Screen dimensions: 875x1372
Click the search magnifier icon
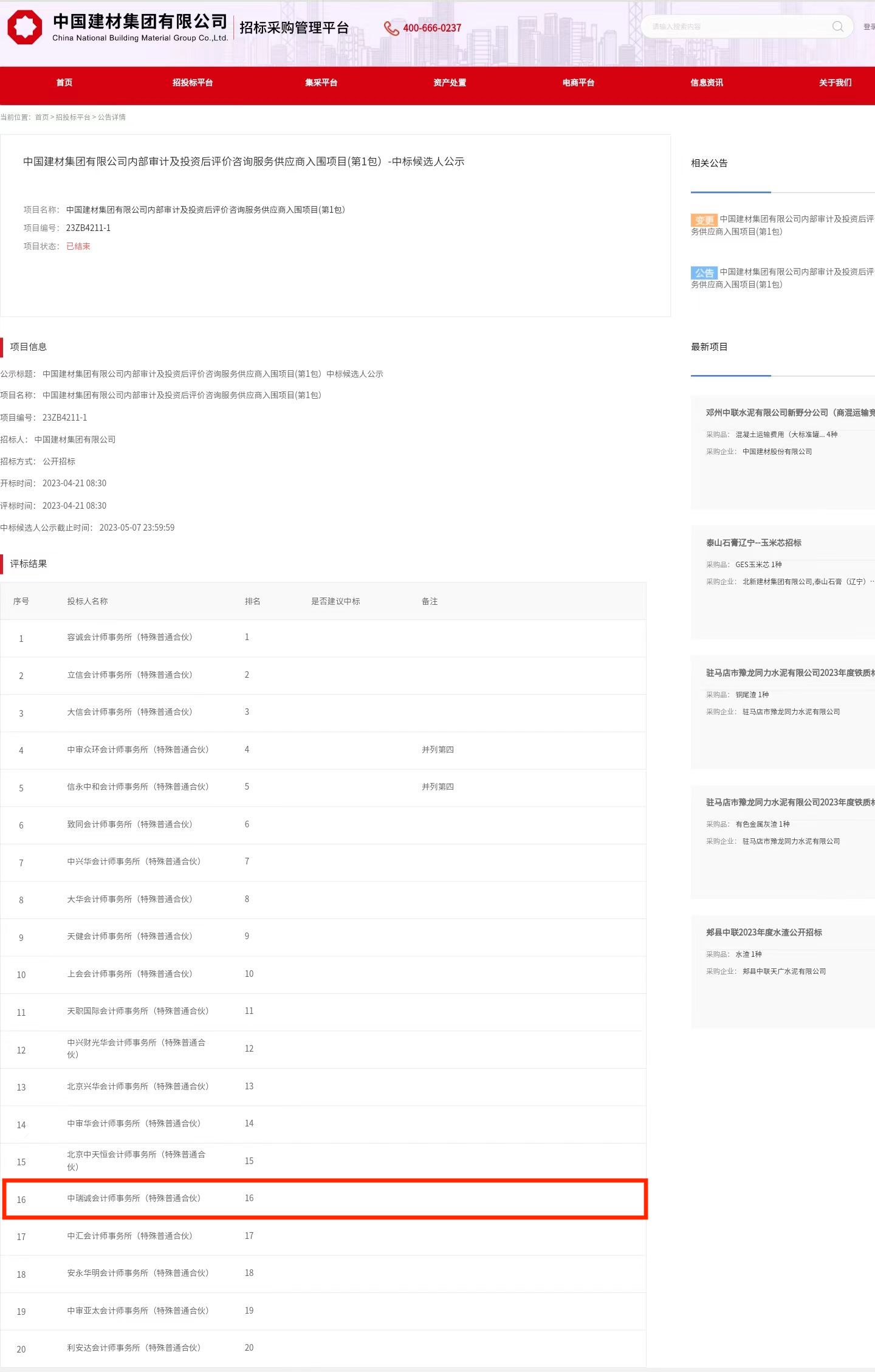coord(838,26)
